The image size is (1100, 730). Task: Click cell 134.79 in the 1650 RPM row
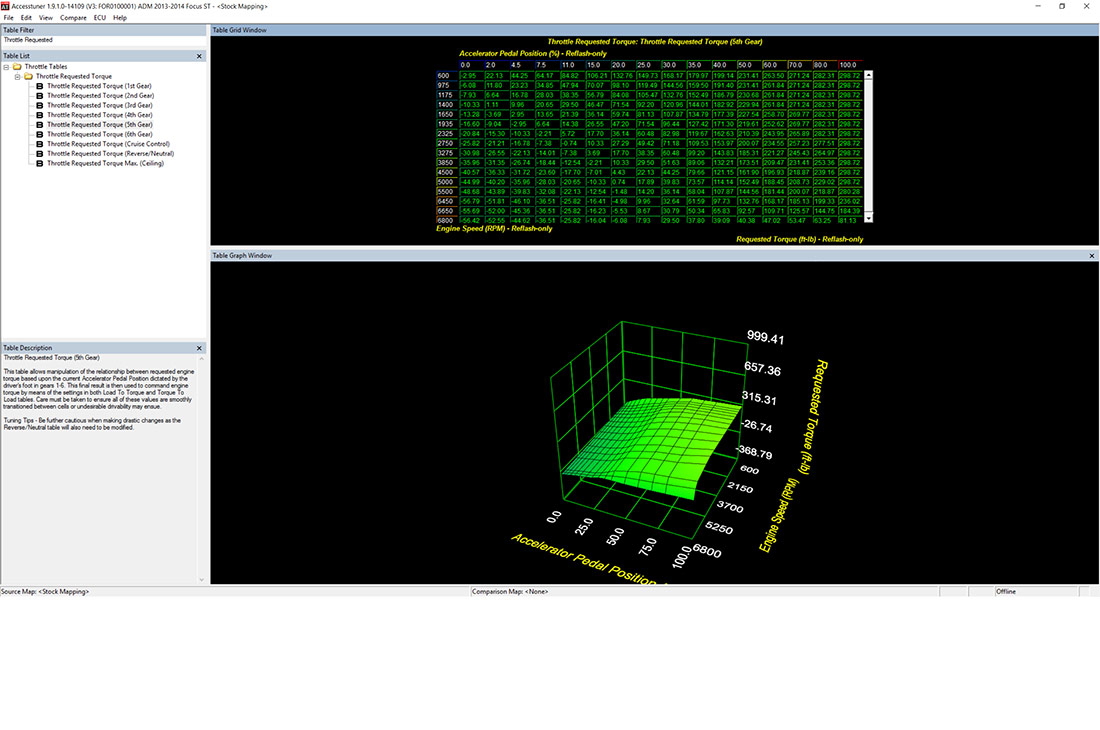point(699,114)
